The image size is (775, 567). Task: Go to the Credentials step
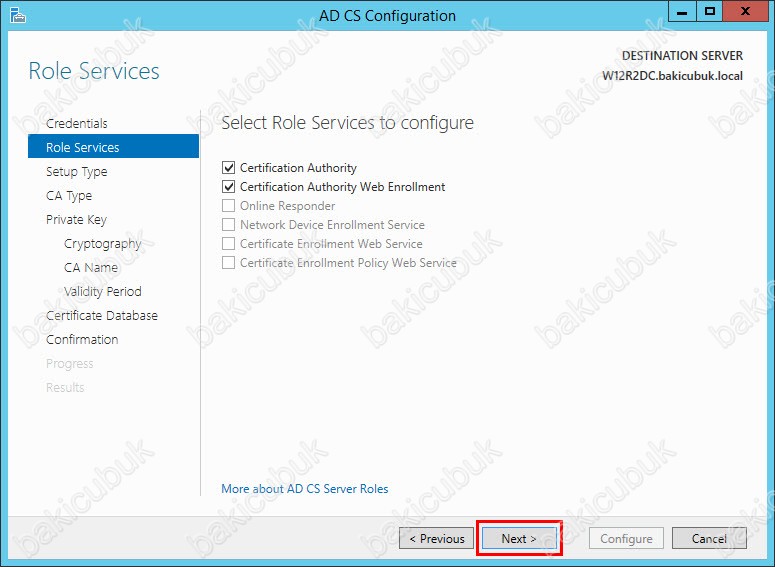coord(77,123)
